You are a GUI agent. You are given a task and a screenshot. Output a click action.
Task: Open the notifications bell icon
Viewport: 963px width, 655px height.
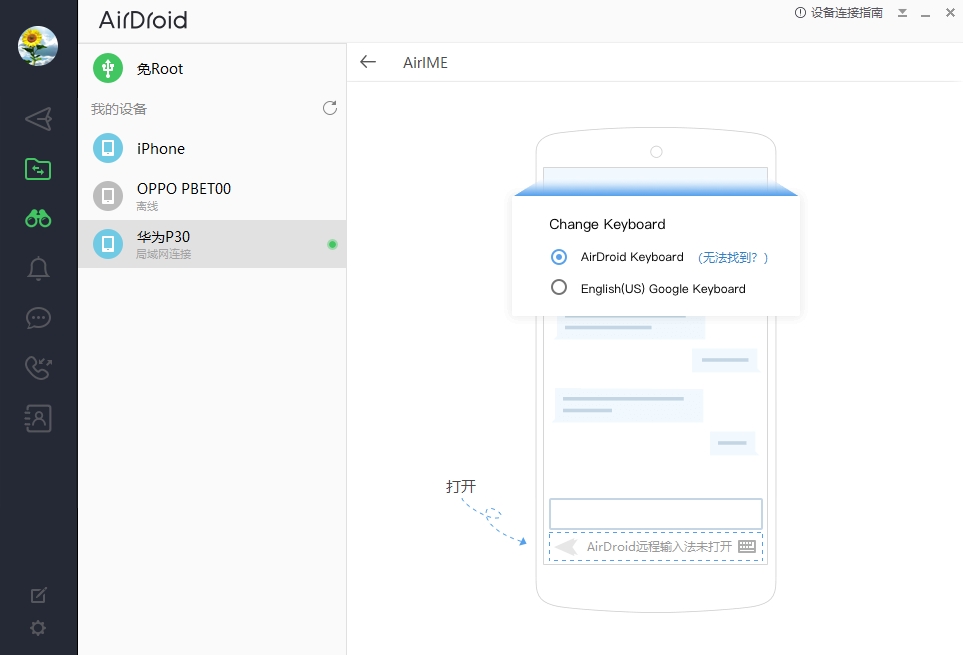(38, 268)
